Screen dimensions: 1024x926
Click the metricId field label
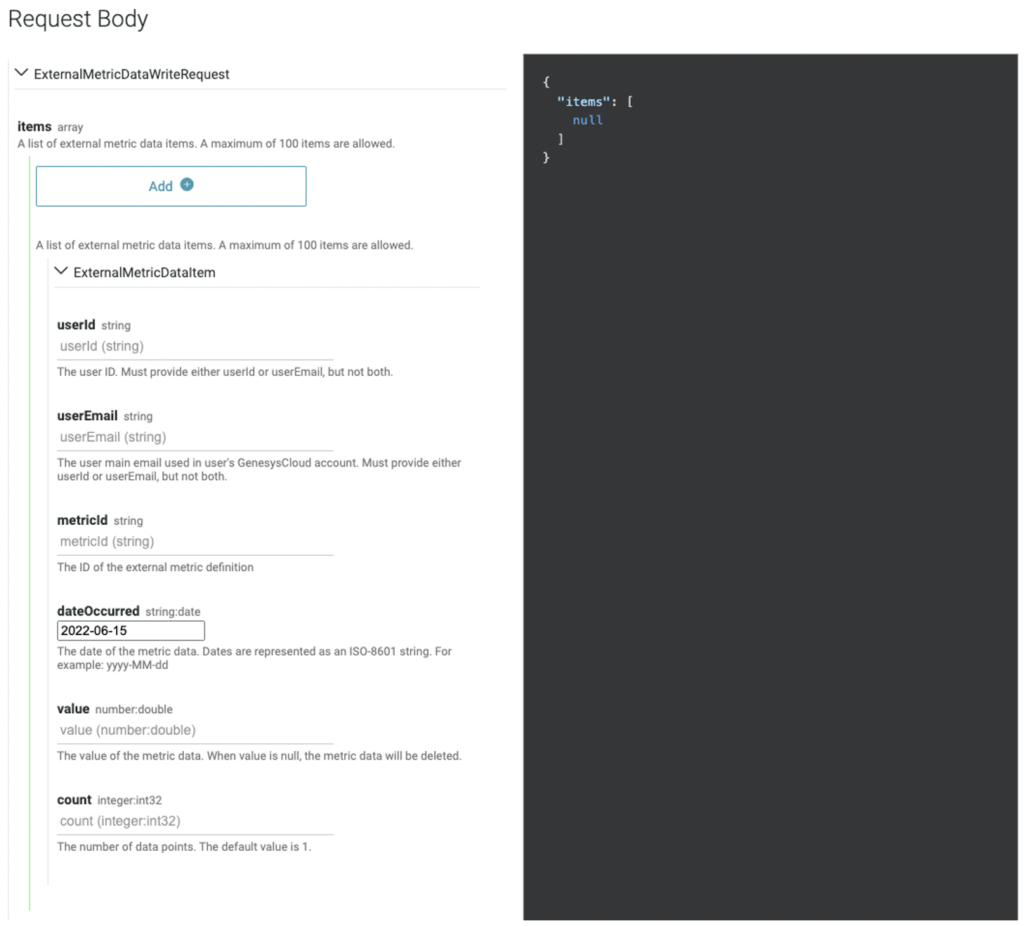[82, 520]
